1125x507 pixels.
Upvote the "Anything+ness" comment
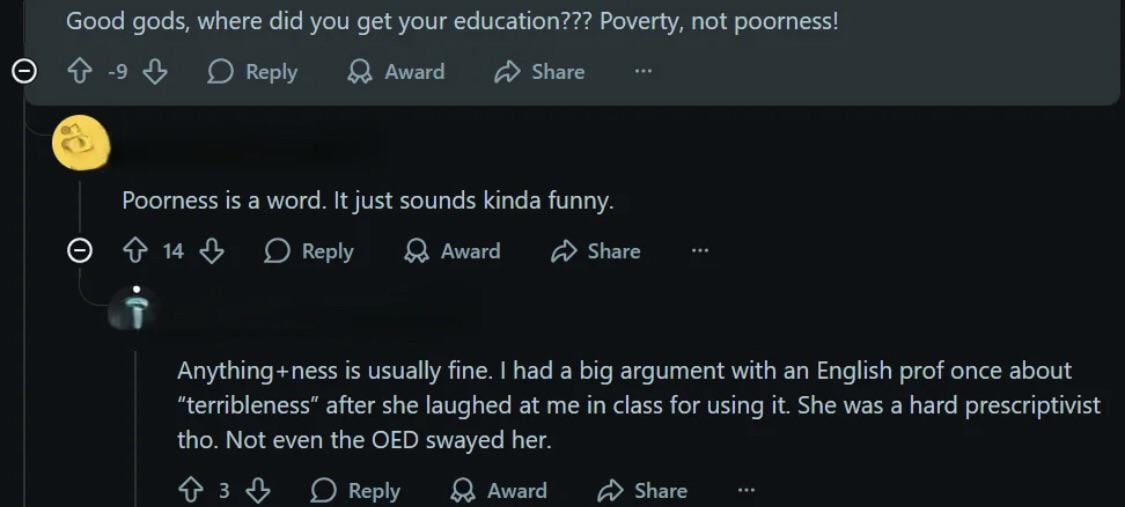click(x=190, y=490)
